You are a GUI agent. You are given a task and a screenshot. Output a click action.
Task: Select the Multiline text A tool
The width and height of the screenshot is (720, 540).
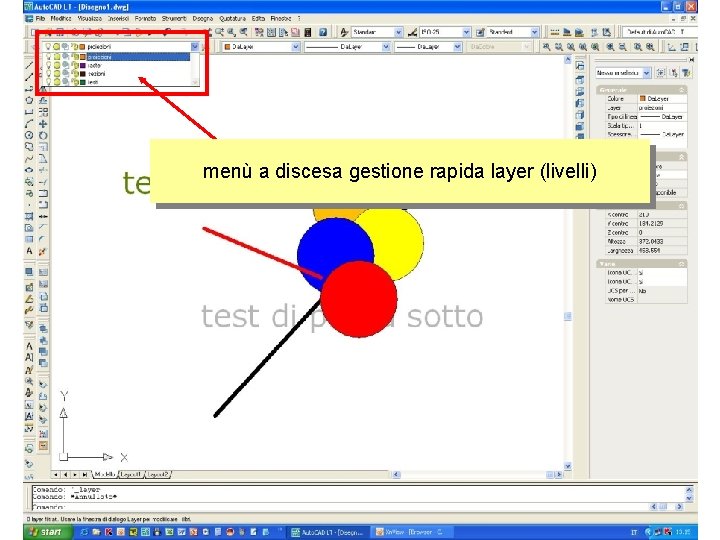click(x=29, y=251)
